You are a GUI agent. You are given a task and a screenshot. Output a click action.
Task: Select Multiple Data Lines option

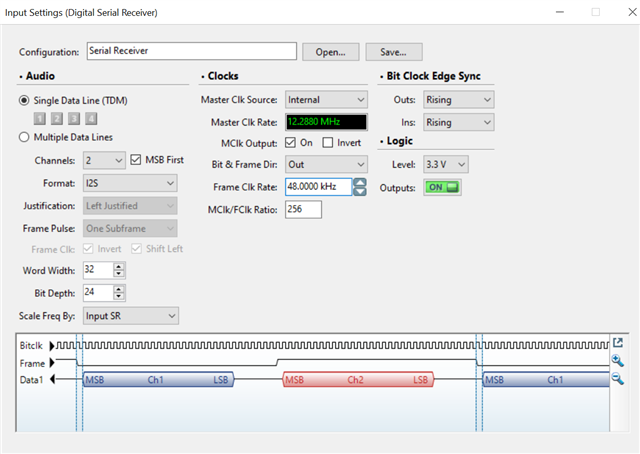[x=24, y=137]
